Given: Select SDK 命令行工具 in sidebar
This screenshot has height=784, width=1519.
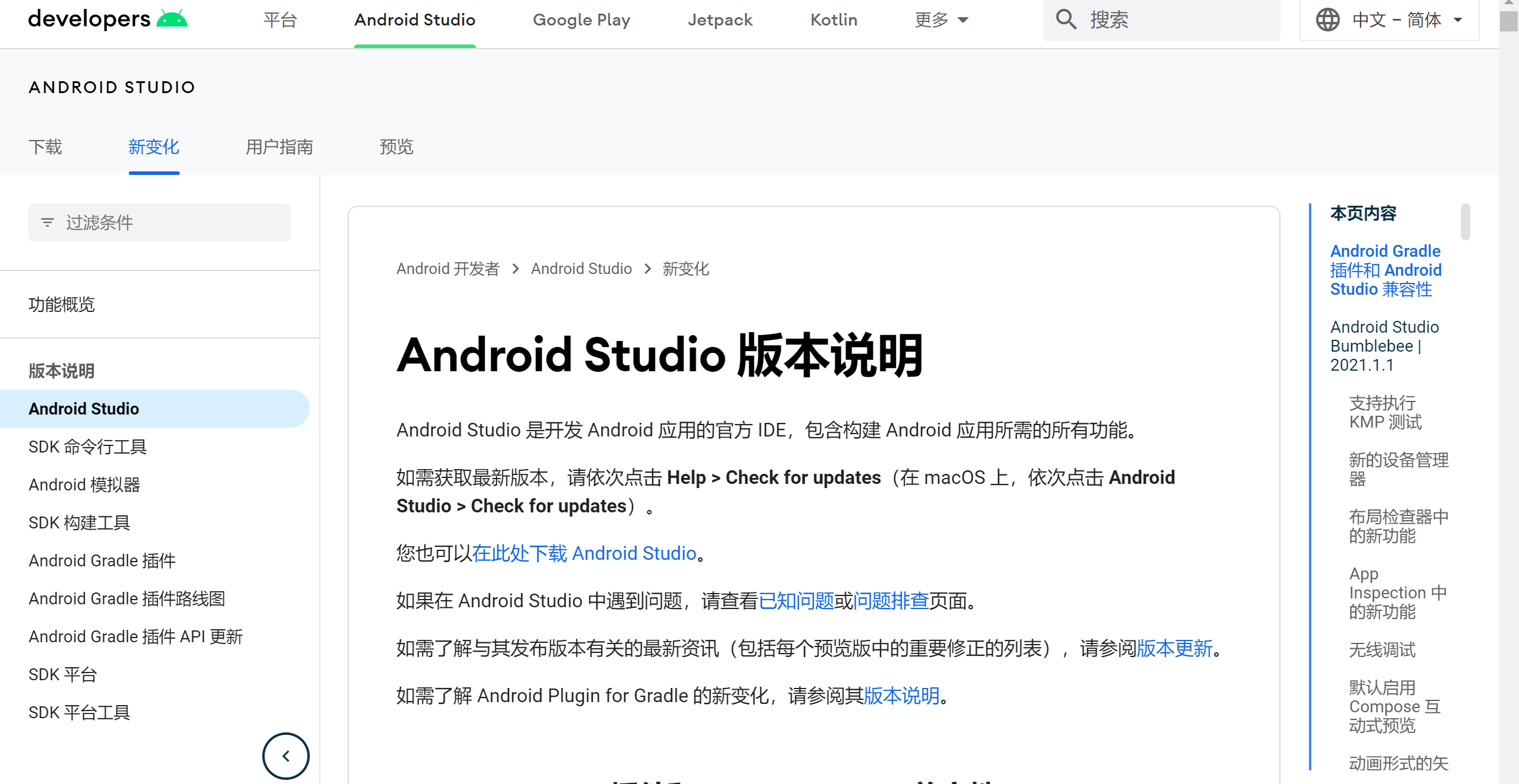Looking at the screenshot, I should (x=88, y=447).
